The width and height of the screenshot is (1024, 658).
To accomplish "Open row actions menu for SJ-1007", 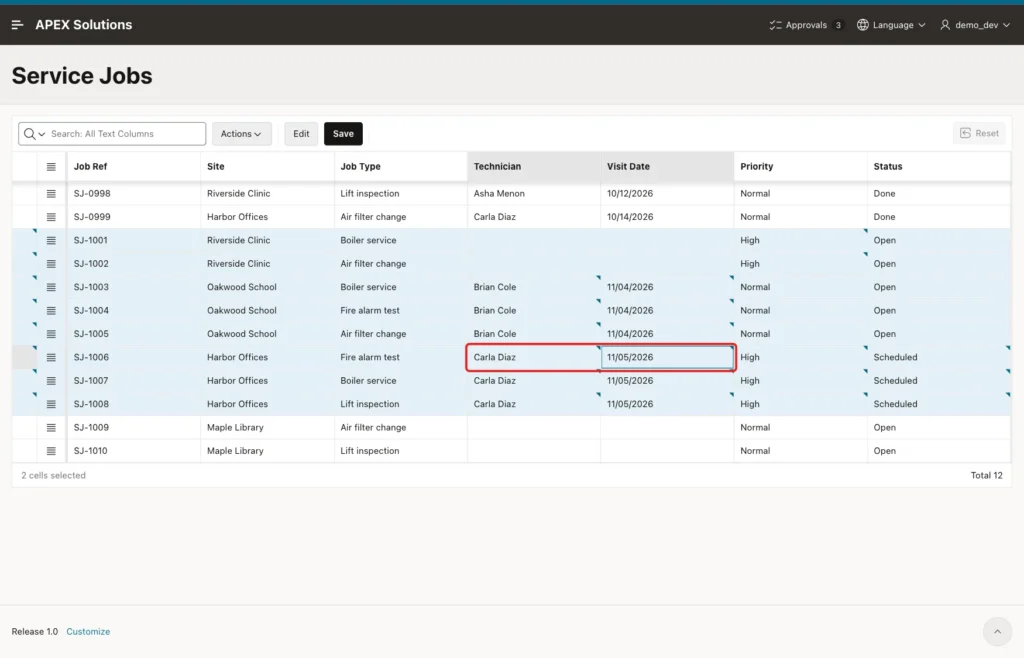I will [x=51, y=381].
